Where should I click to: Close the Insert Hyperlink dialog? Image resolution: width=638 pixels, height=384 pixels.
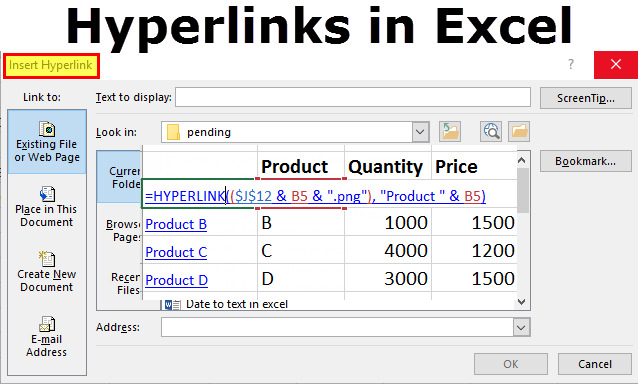pyautogui.click(x=616, y=65)
